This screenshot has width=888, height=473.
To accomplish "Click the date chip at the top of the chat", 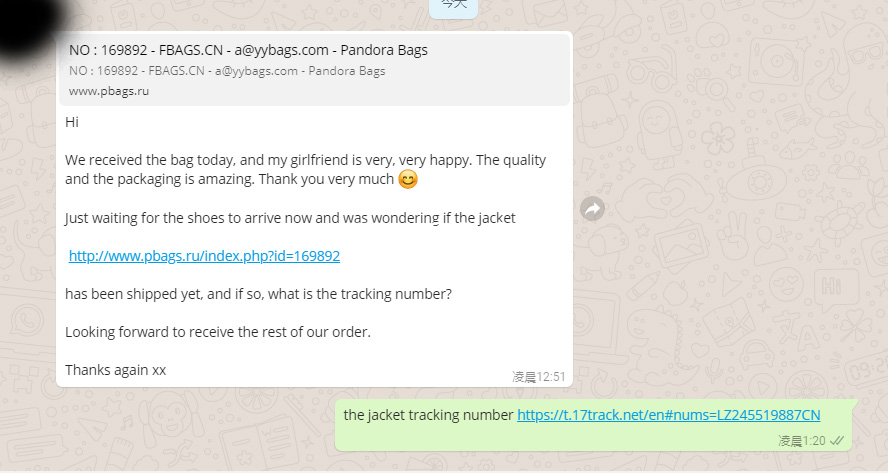I will tap(454, 7).
